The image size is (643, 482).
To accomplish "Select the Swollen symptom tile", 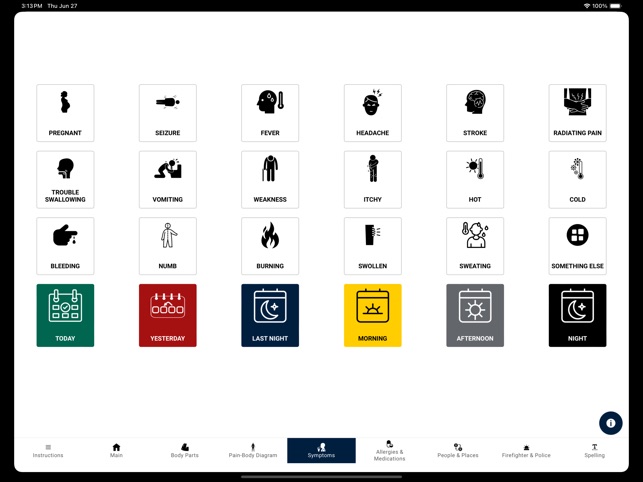I will tap(373, 246).
